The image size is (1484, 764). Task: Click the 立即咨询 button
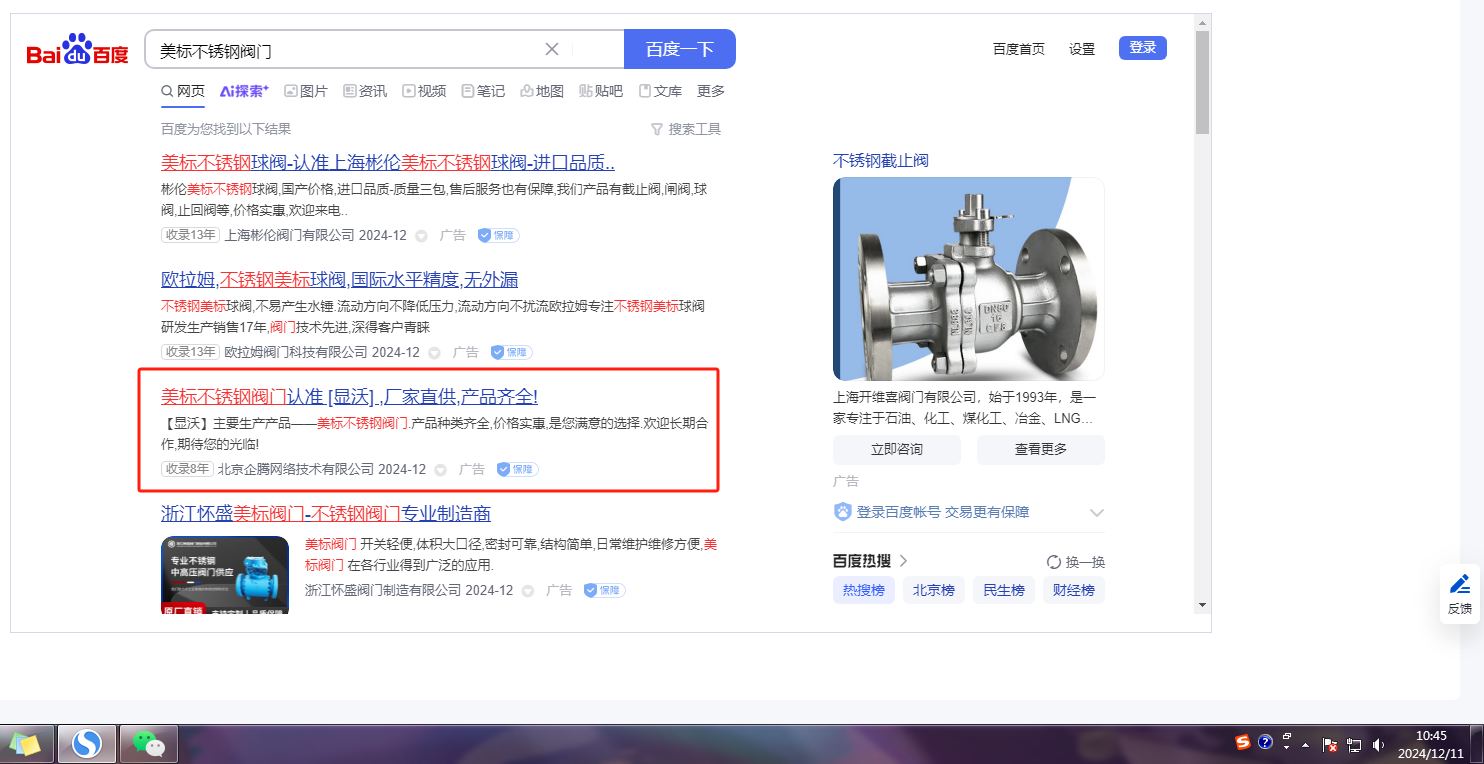897,449
